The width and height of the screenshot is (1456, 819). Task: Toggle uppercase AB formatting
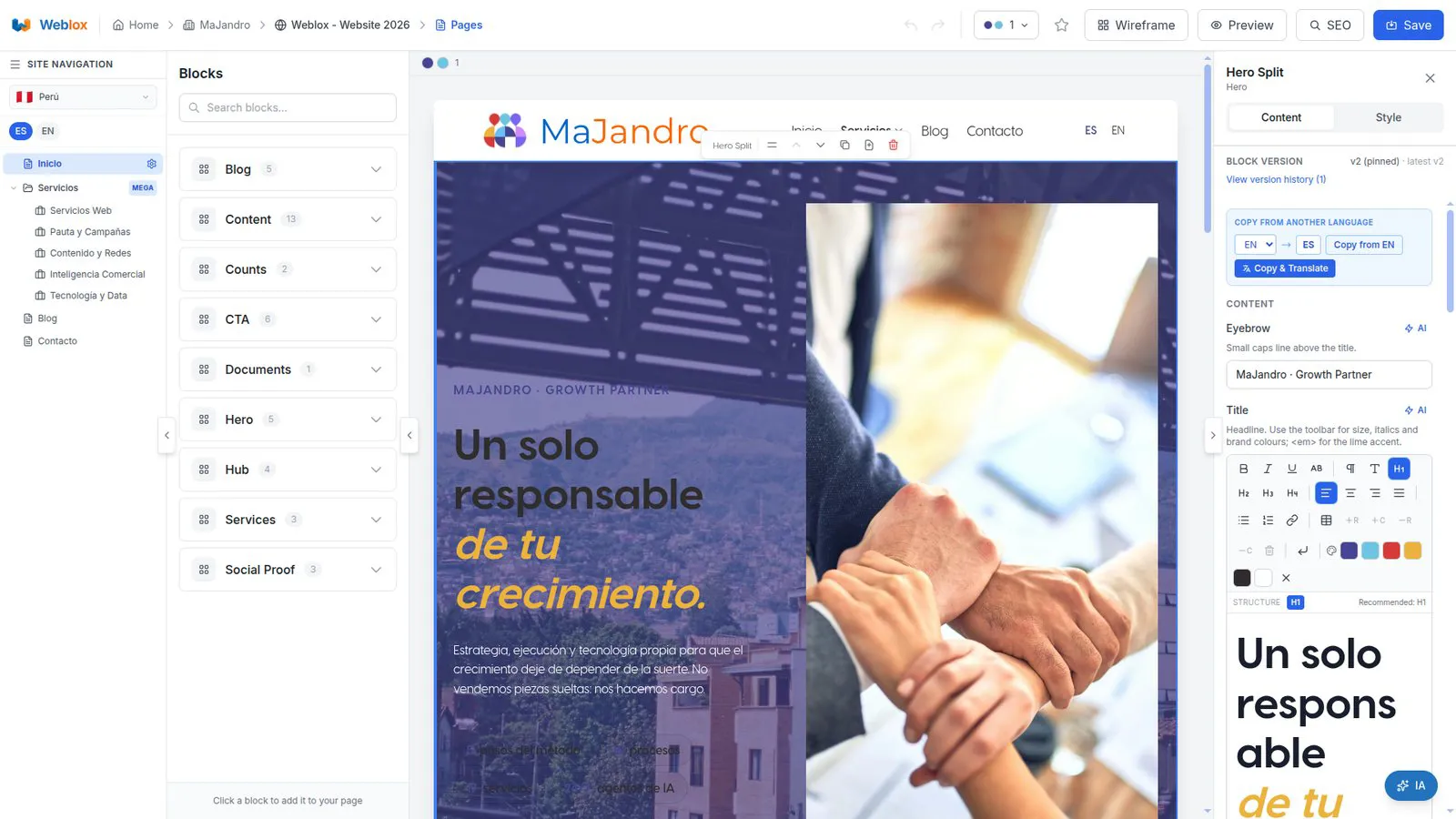(x=1317, y=469)
